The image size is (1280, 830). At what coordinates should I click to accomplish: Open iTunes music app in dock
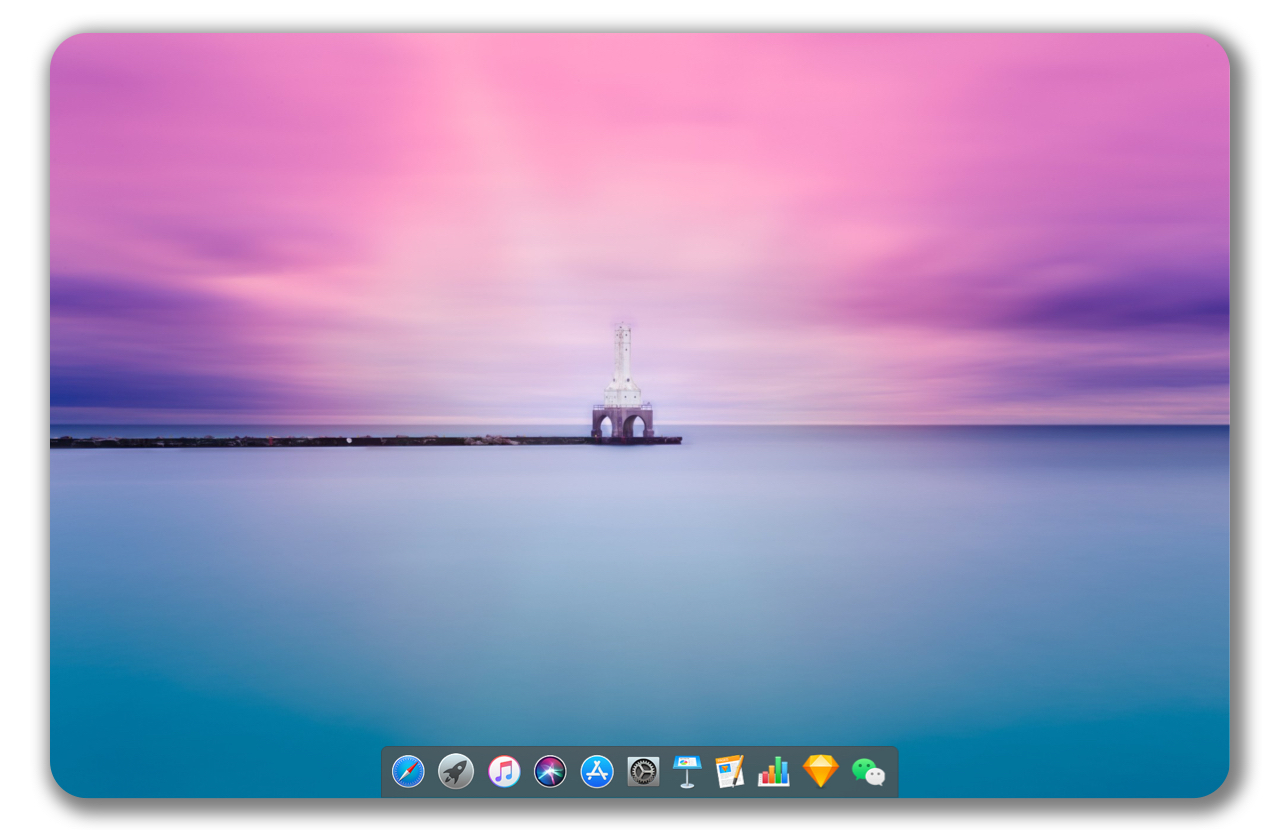(x=504, y=771)
